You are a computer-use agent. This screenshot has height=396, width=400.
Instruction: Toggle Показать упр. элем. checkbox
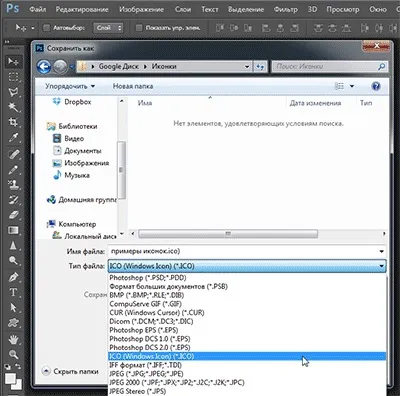click(x=139, y=28)
